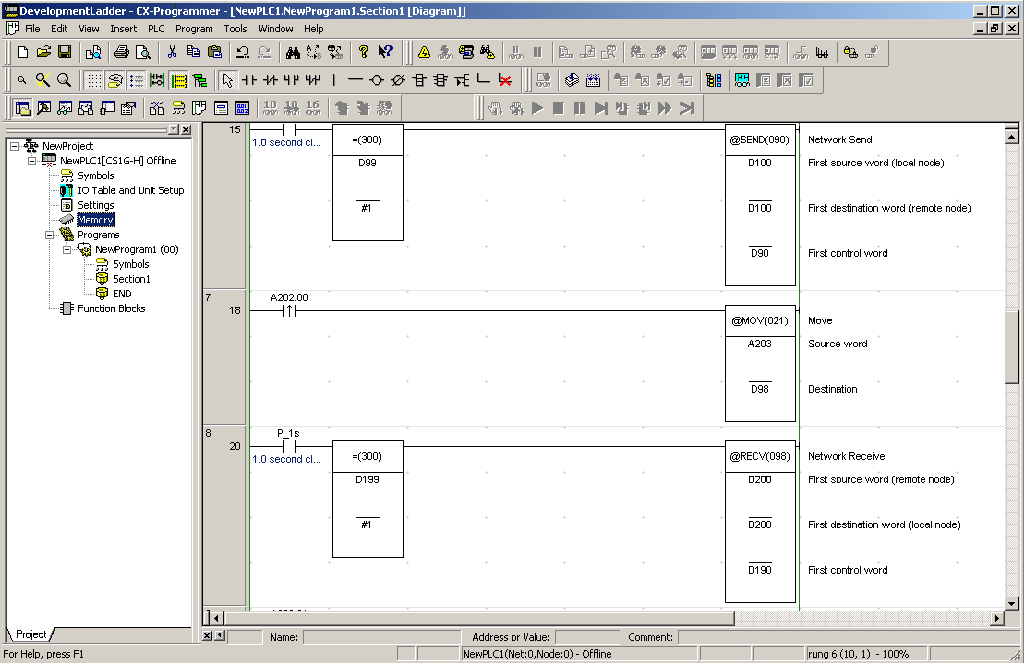Image resolution: width=1024 pixels, height=663 pixels.
Task: Toggle the Project Workspace view button
Action: click(22, 108)
